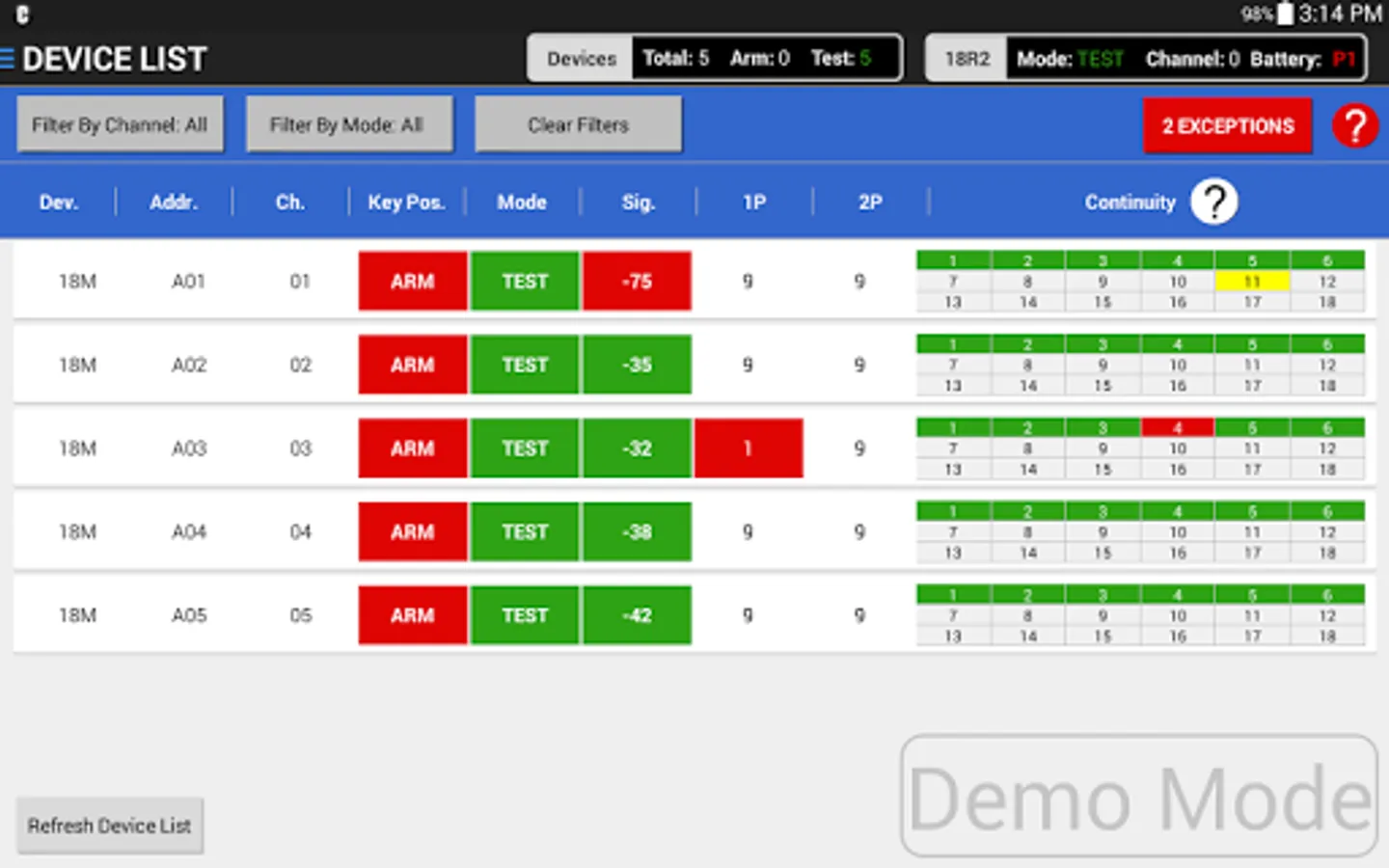Click channel 04 in the A04 row
The width and height of the screenshot is (1389, 868).
pos(301,531)
